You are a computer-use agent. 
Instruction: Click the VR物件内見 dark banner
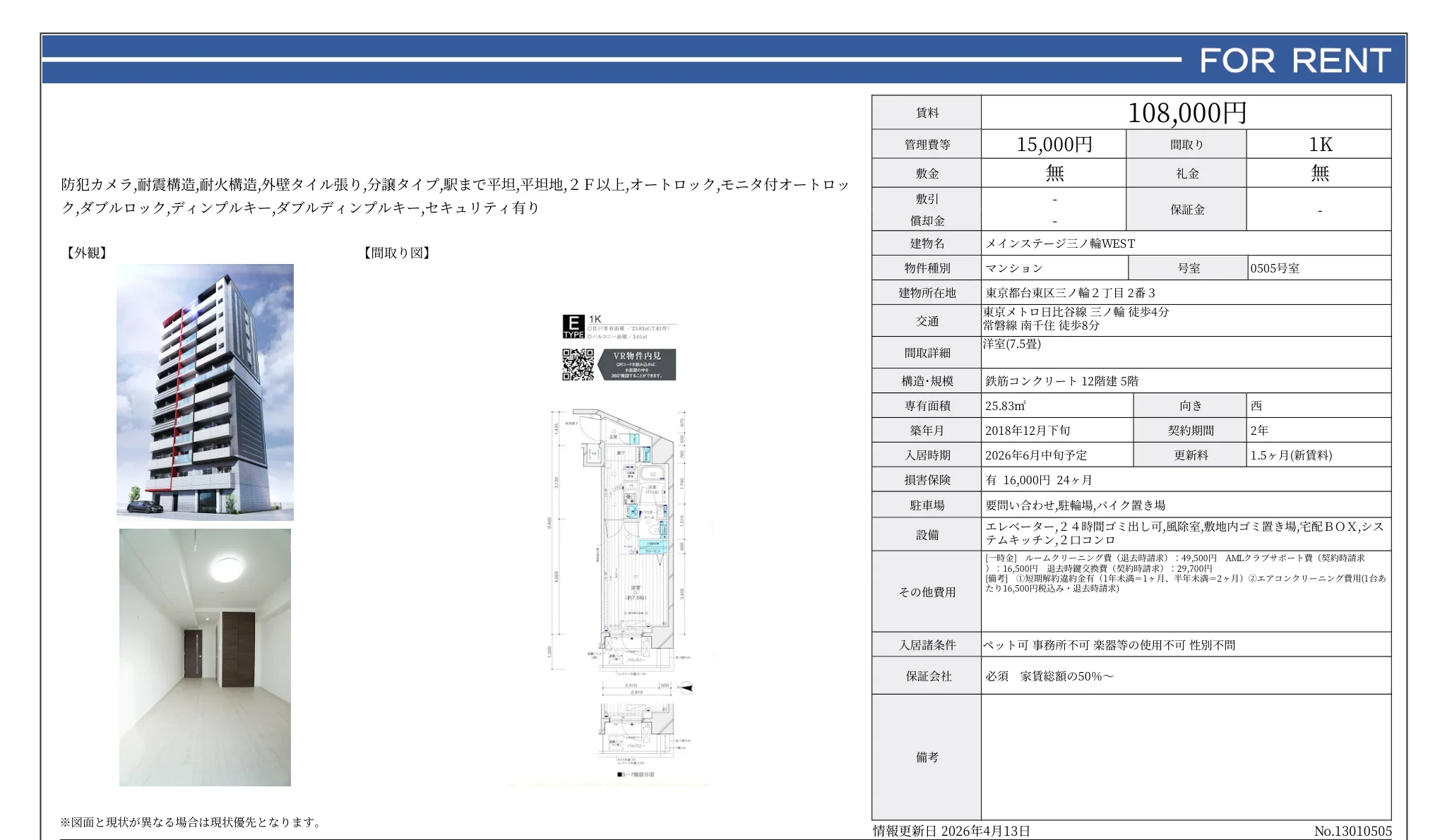coord(637,364)
